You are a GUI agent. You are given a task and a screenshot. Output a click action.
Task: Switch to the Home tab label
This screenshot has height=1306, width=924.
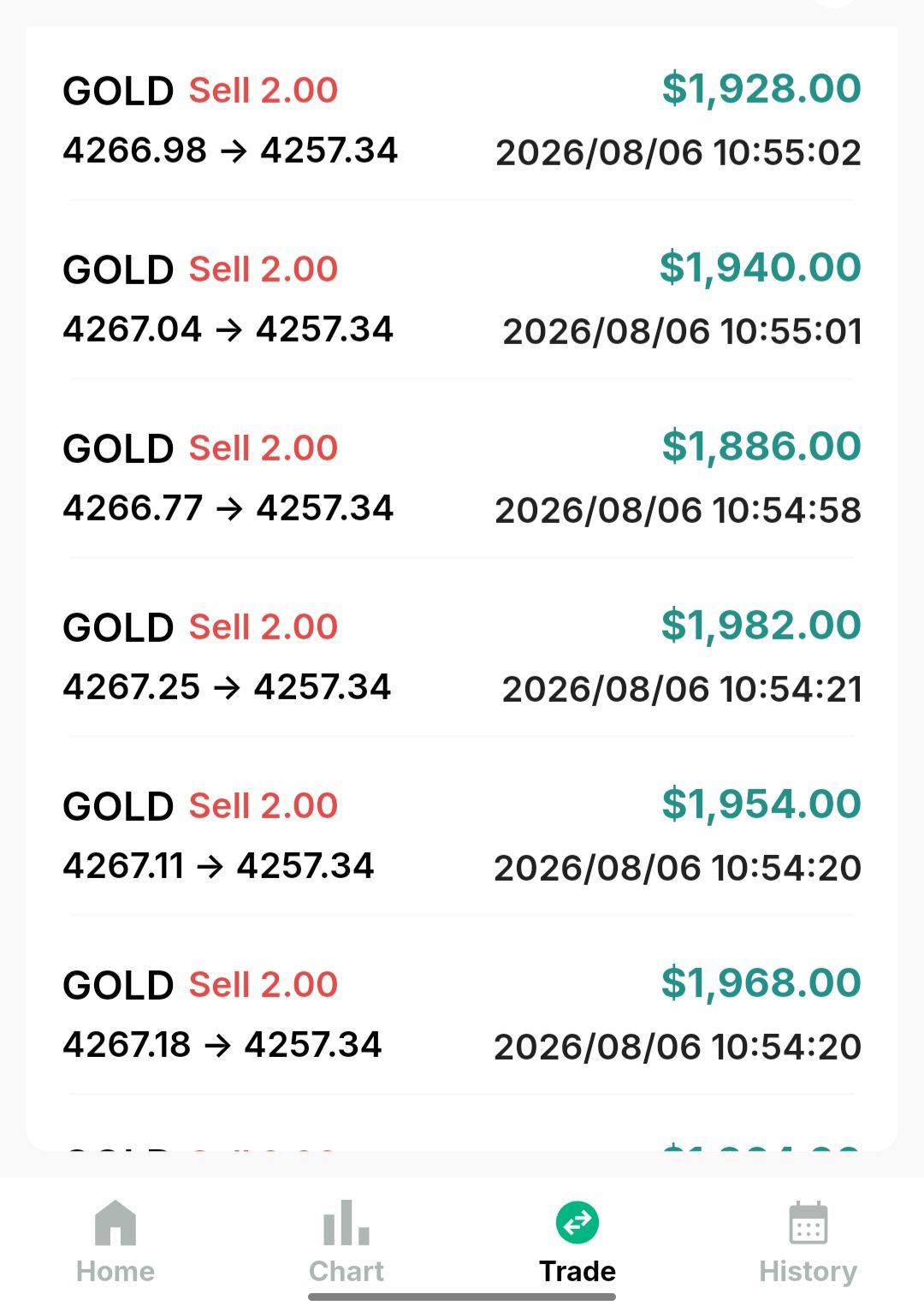click(x=115, y=1271)
